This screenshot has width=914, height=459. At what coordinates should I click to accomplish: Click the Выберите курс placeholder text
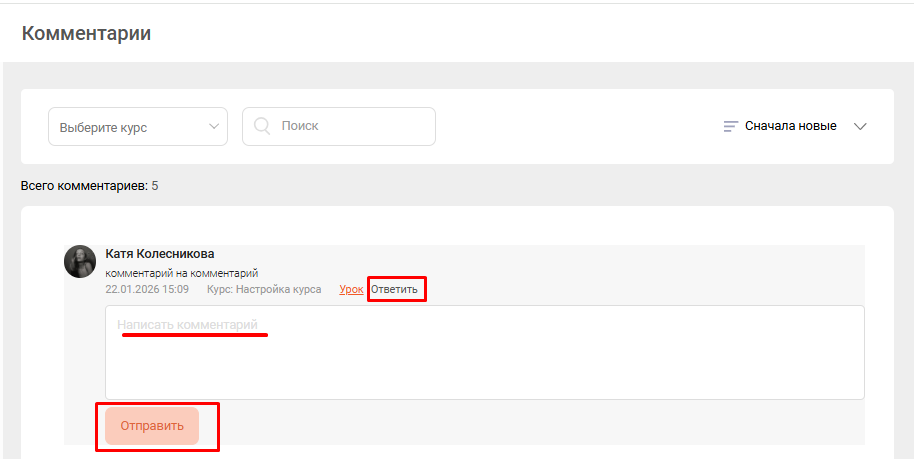pyautogui.click(x=103, y=128)
